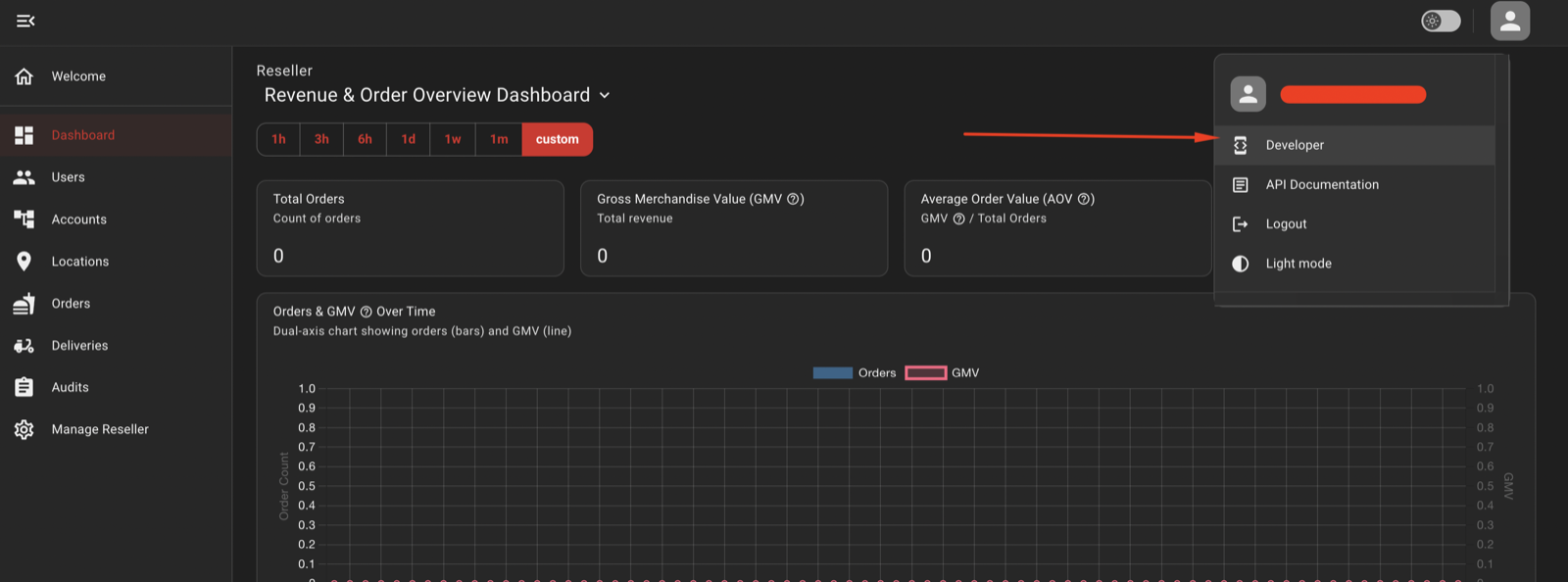The width and height of the screenshot is (1568, 582).
Task: Toggle GMV series in chart legend
Action: (x=942, y=372)
